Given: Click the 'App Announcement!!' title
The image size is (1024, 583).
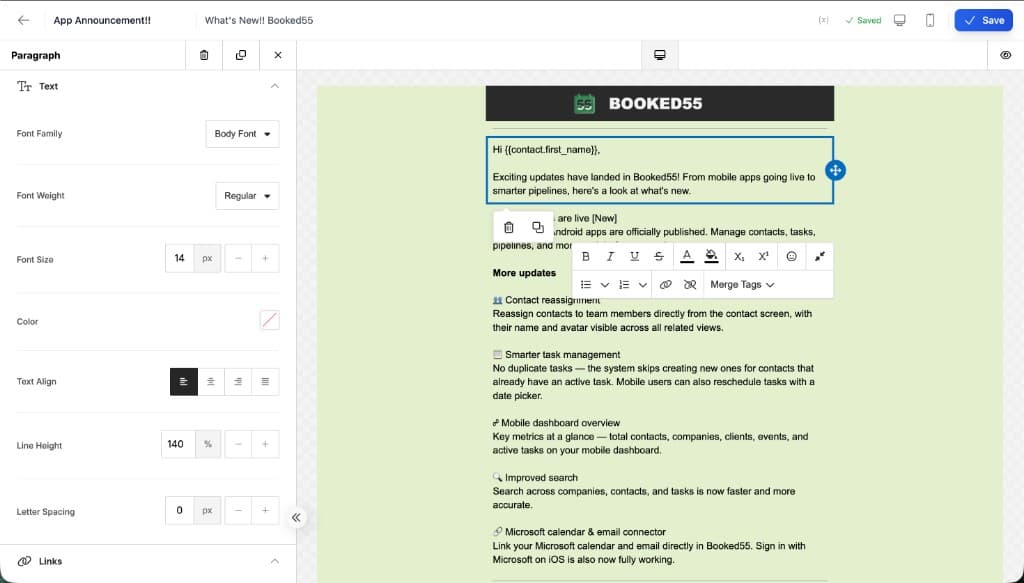Looking at the screenshot, I should 102,20.
